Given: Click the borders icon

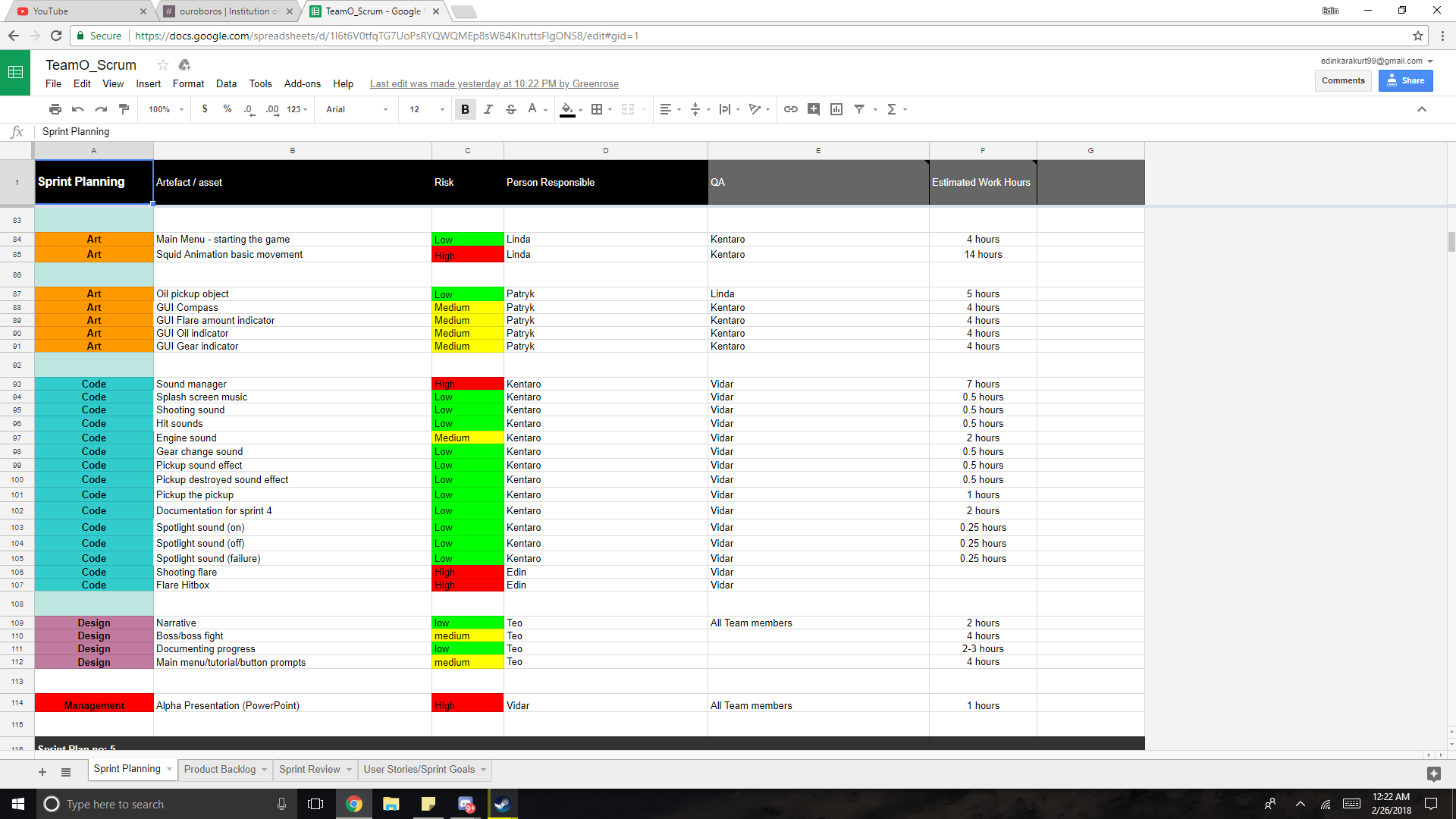Looking at the screenshot, I should 597,109.
